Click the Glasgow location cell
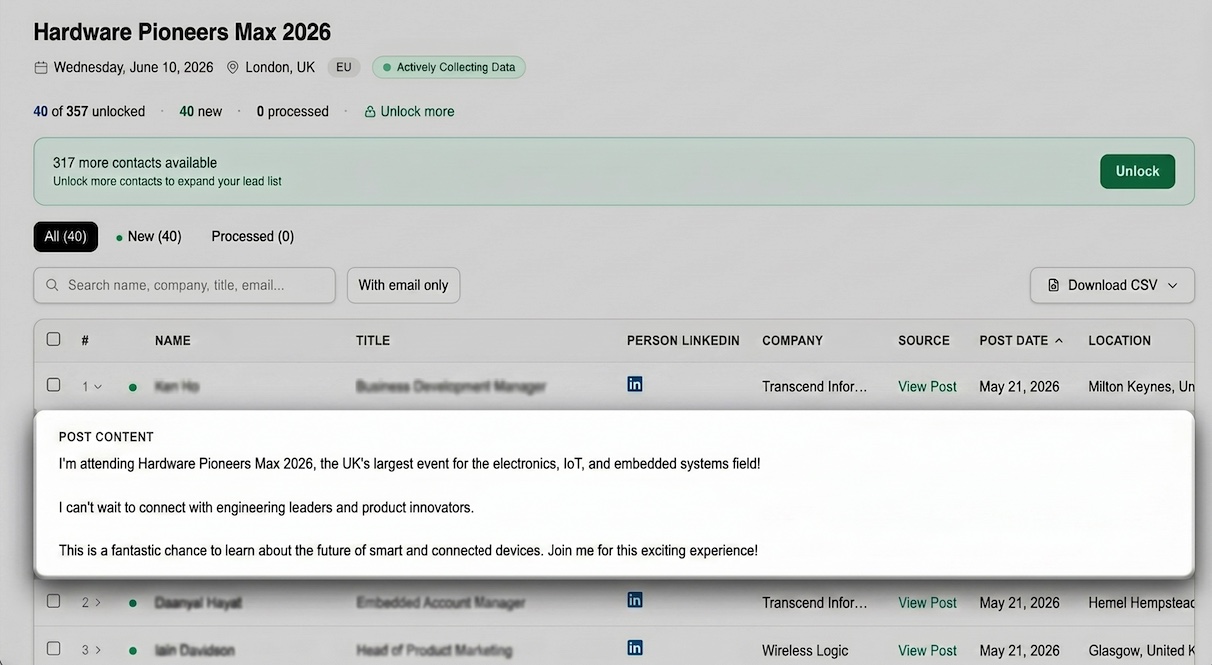 [x=1141, y=650]
